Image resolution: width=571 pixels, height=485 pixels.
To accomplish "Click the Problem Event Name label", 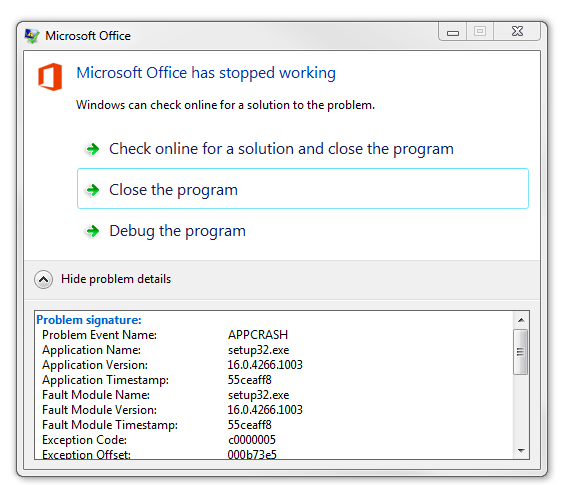I will point(99,335).
